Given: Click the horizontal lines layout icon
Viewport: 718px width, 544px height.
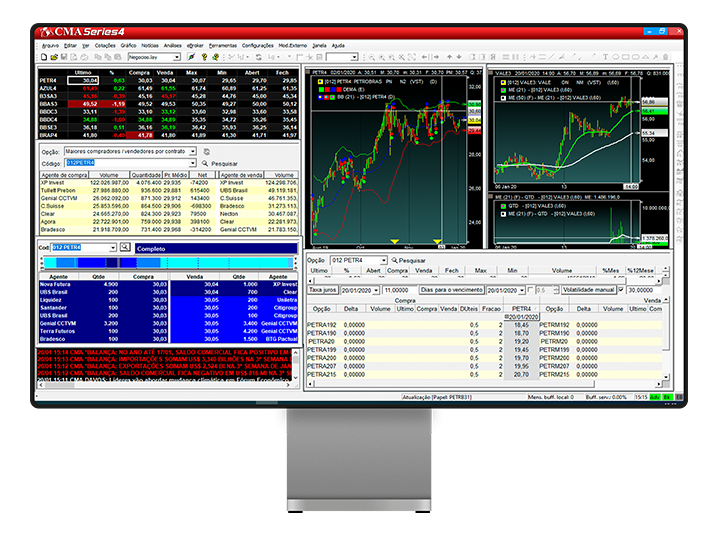Looking at the screenshot, I should [506, 57].
